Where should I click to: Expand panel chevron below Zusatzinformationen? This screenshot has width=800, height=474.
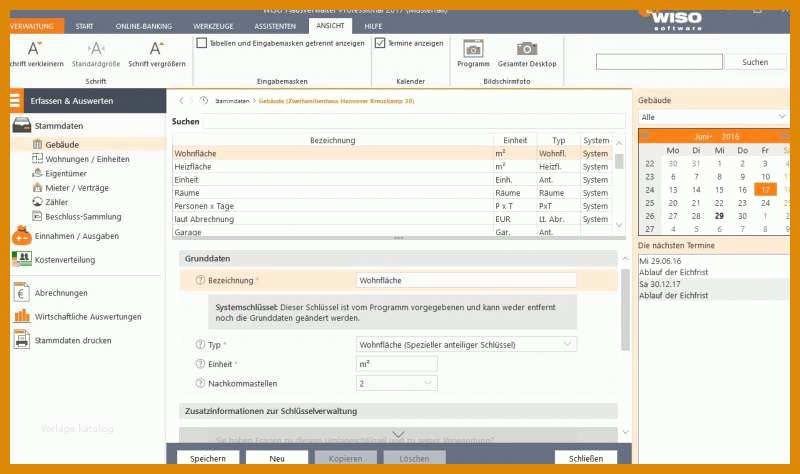pyautogui.click(x=398, y=435)
